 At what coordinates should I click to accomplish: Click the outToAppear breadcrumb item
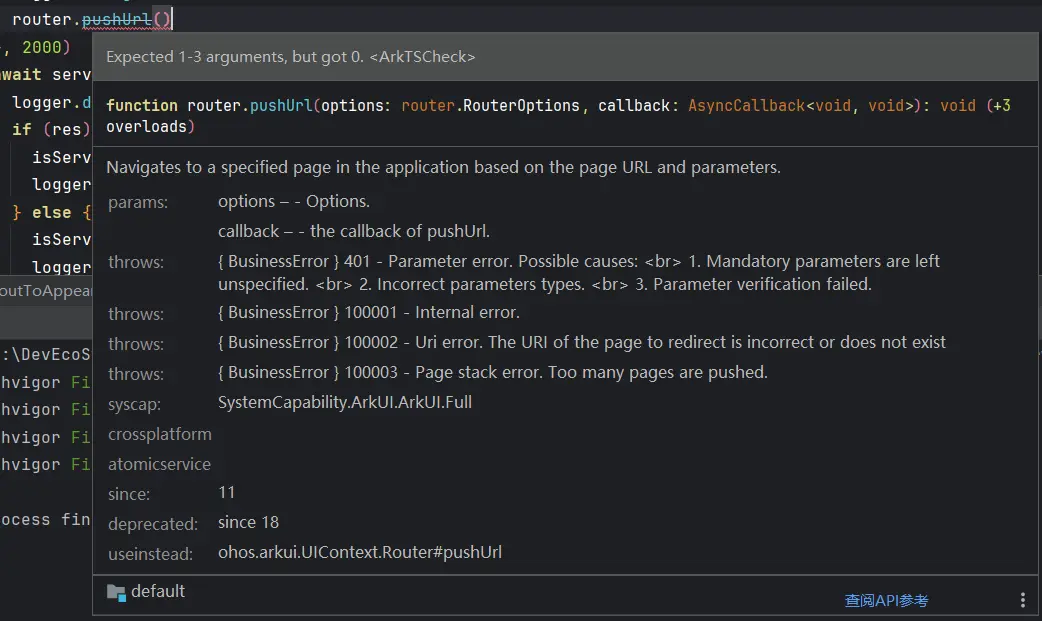(46, 290)
